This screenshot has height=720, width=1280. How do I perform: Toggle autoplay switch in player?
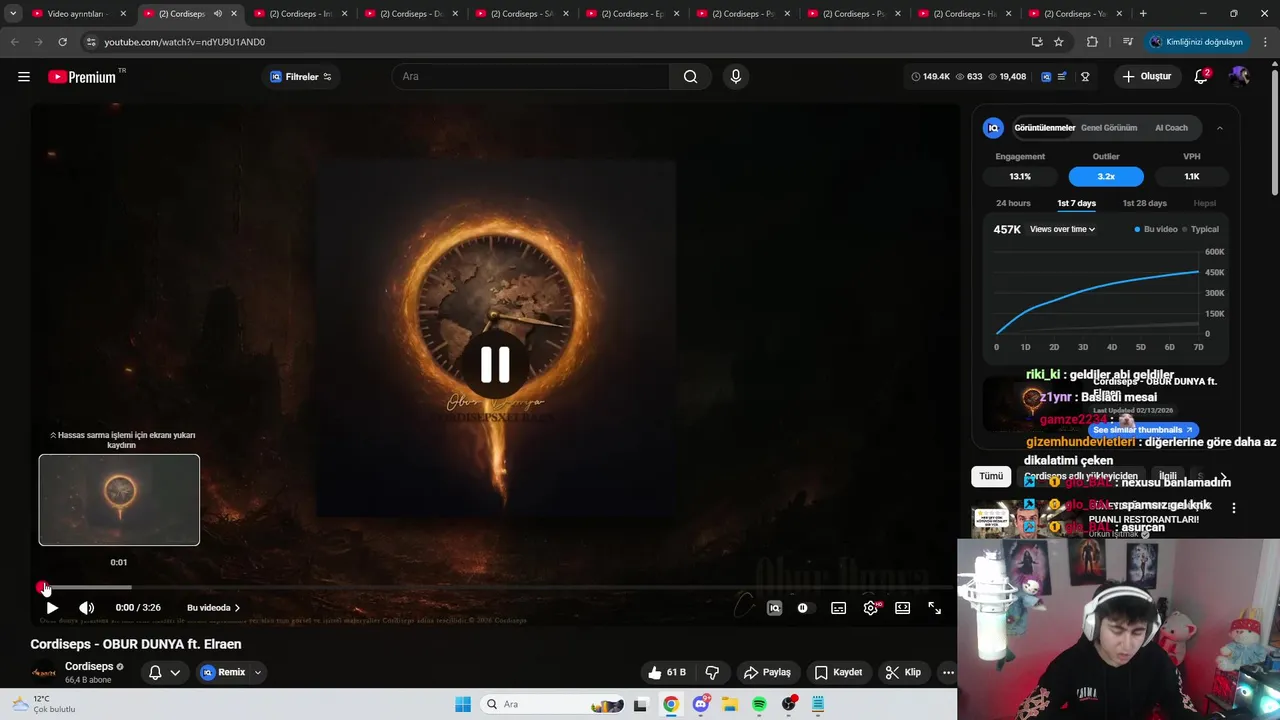pyautogui.click(x=804, y=608)
